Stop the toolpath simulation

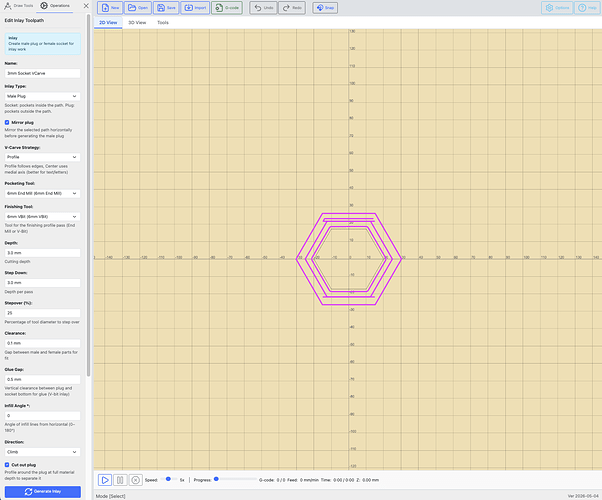tap(135, 480)
